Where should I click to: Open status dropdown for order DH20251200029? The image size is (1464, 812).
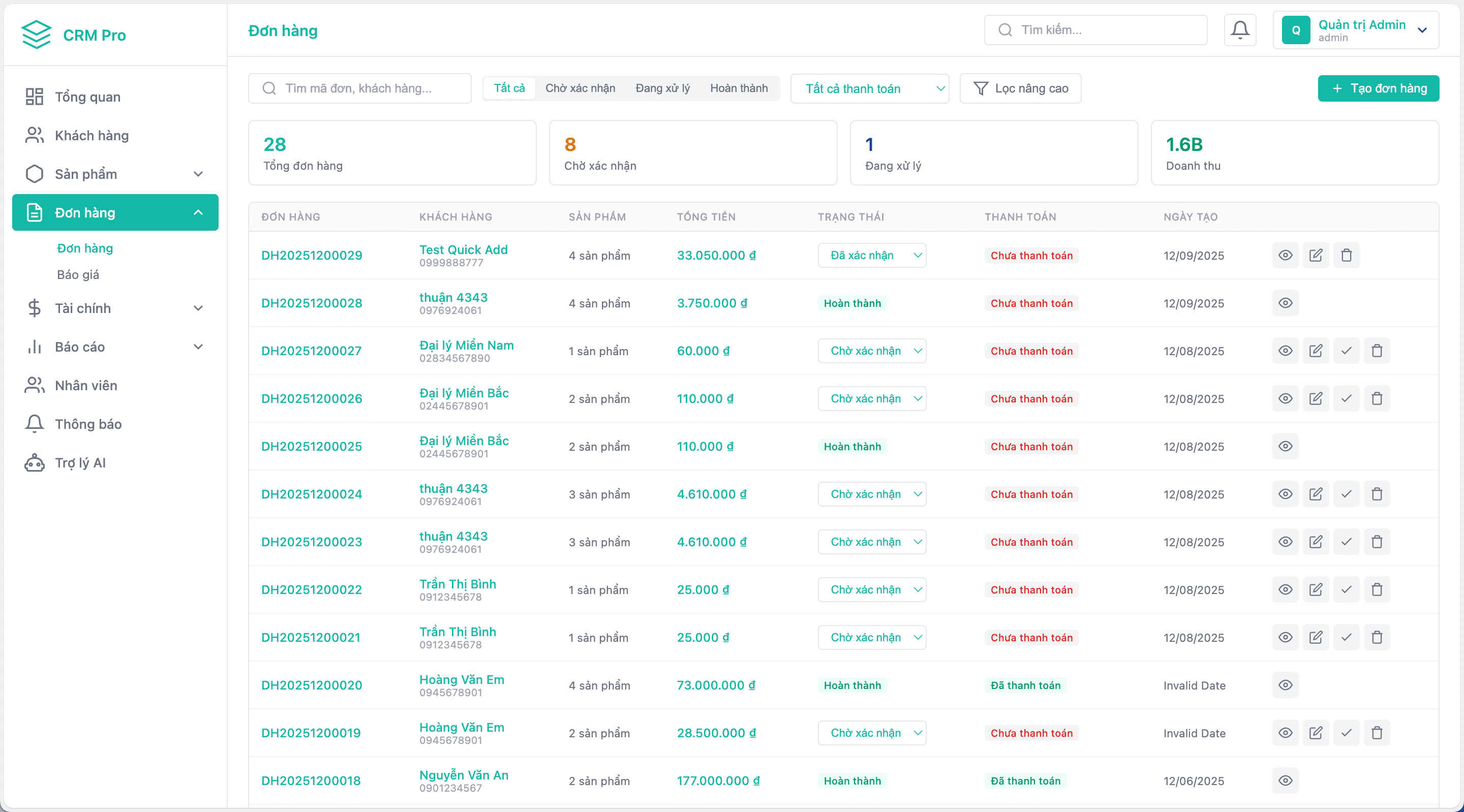[x=871, y=255]
